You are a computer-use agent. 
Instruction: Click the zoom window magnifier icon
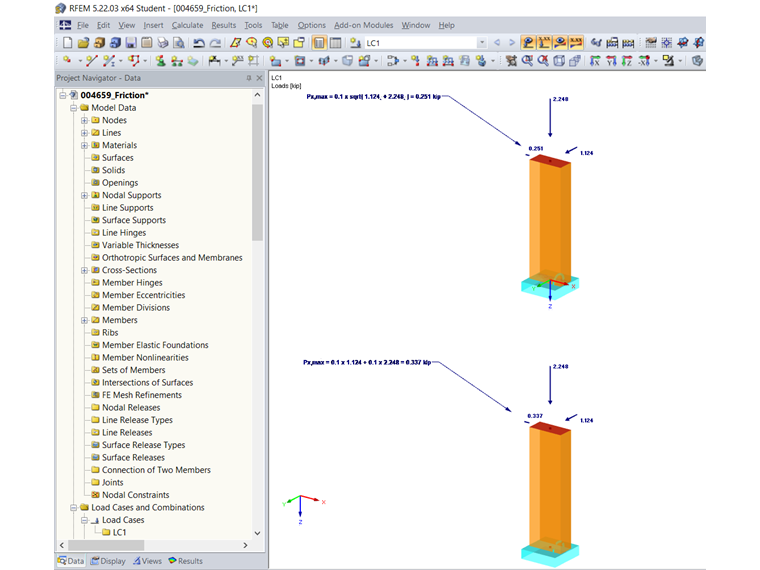click(x=527, y=61)
